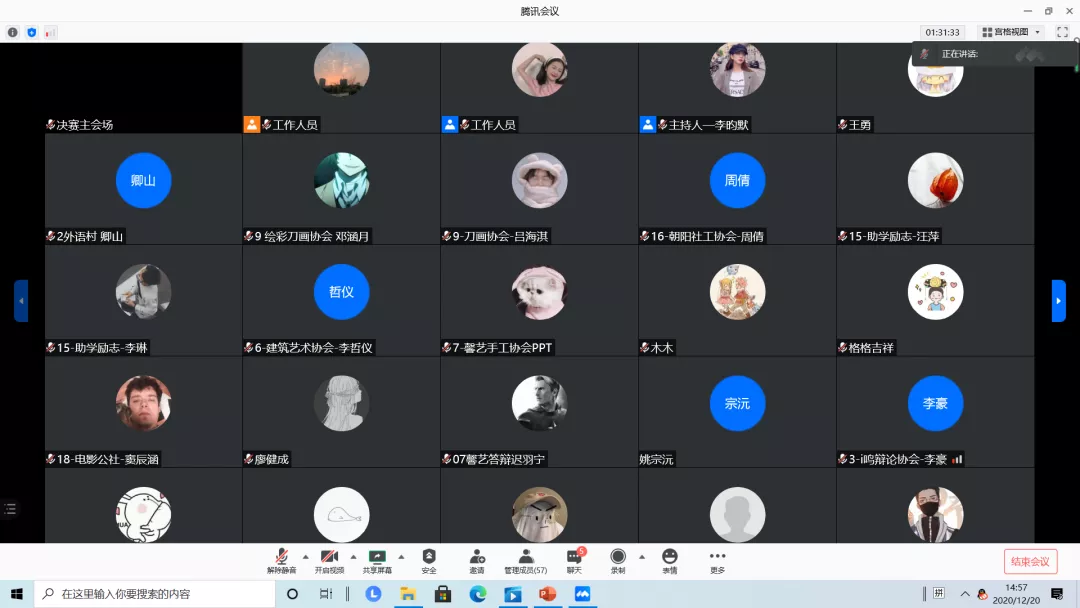Go to next page of participants
The width and height of the screenshot is (1080, 608).
pyautogui.click(x=1058, y=300)
